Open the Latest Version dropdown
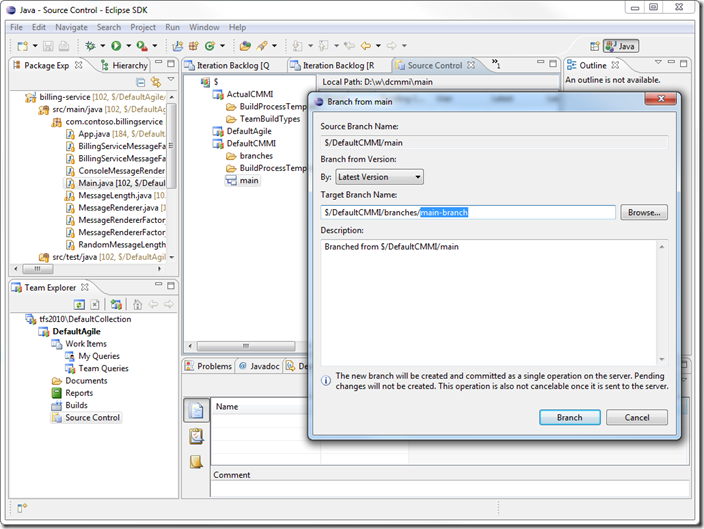The width and height of the screenshot is (704, 529). 379,177
